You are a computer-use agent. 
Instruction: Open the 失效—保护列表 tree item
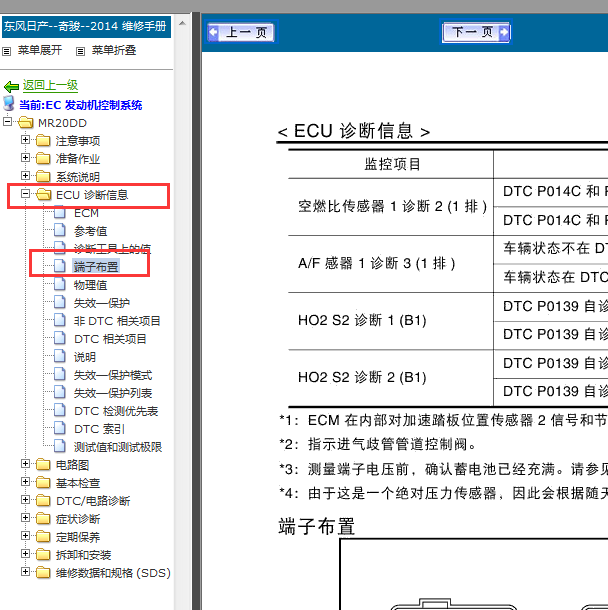(x=113, y=393)
